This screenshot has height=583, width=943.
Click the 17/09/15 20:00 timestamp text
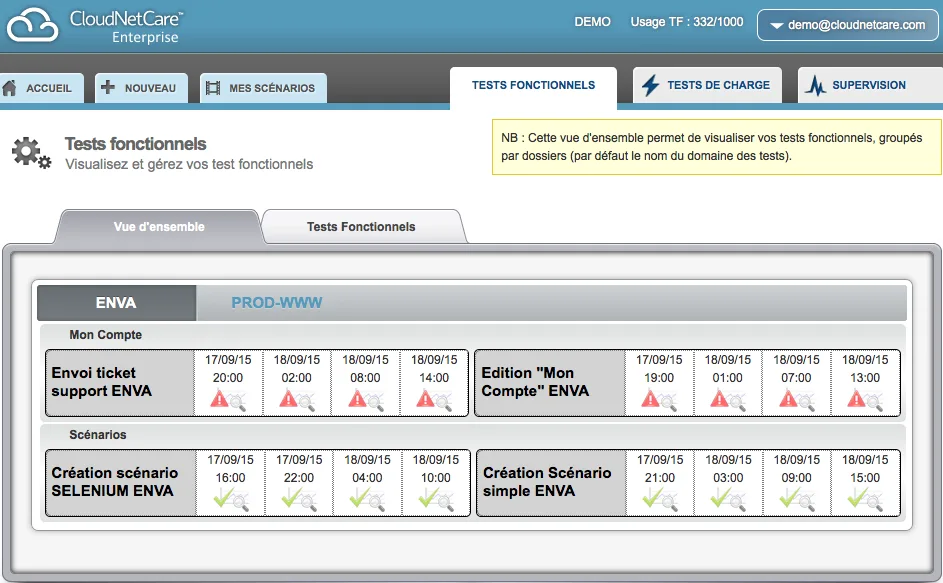point(228,369)
